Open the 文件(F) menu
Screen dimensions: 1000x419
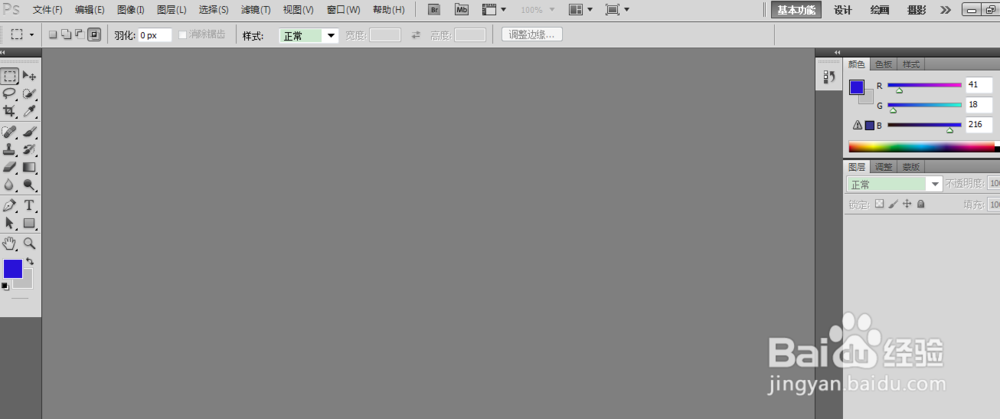pos(47,10)
